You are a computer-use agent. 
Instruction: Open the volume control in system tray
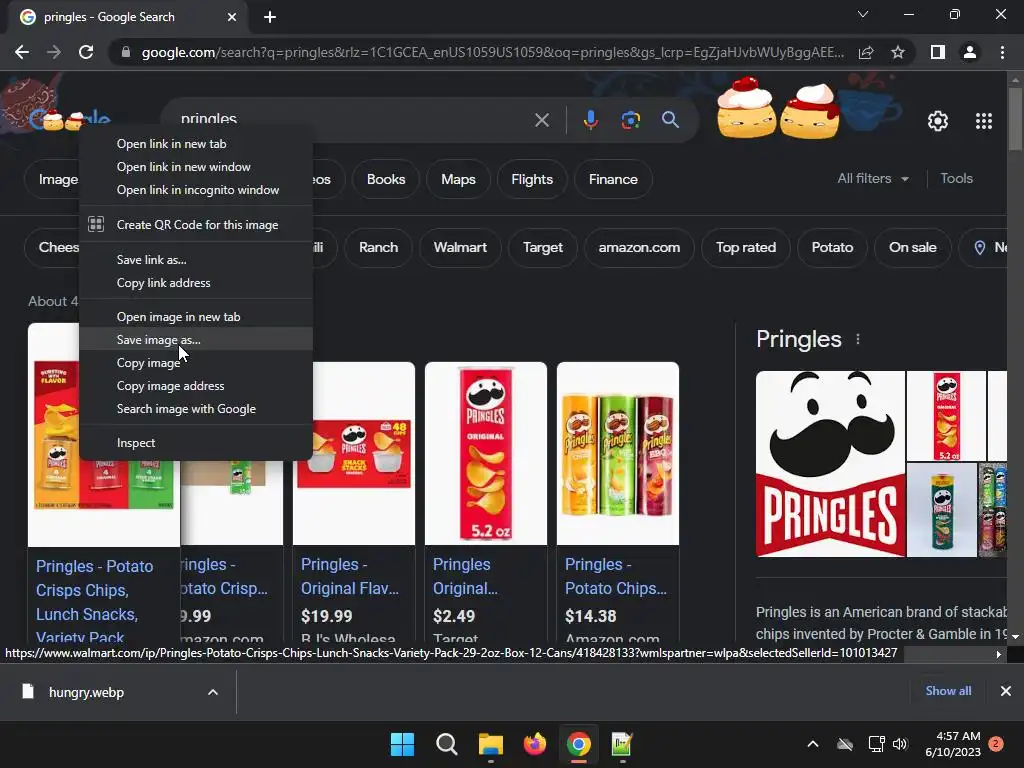(x=900, y=744)
